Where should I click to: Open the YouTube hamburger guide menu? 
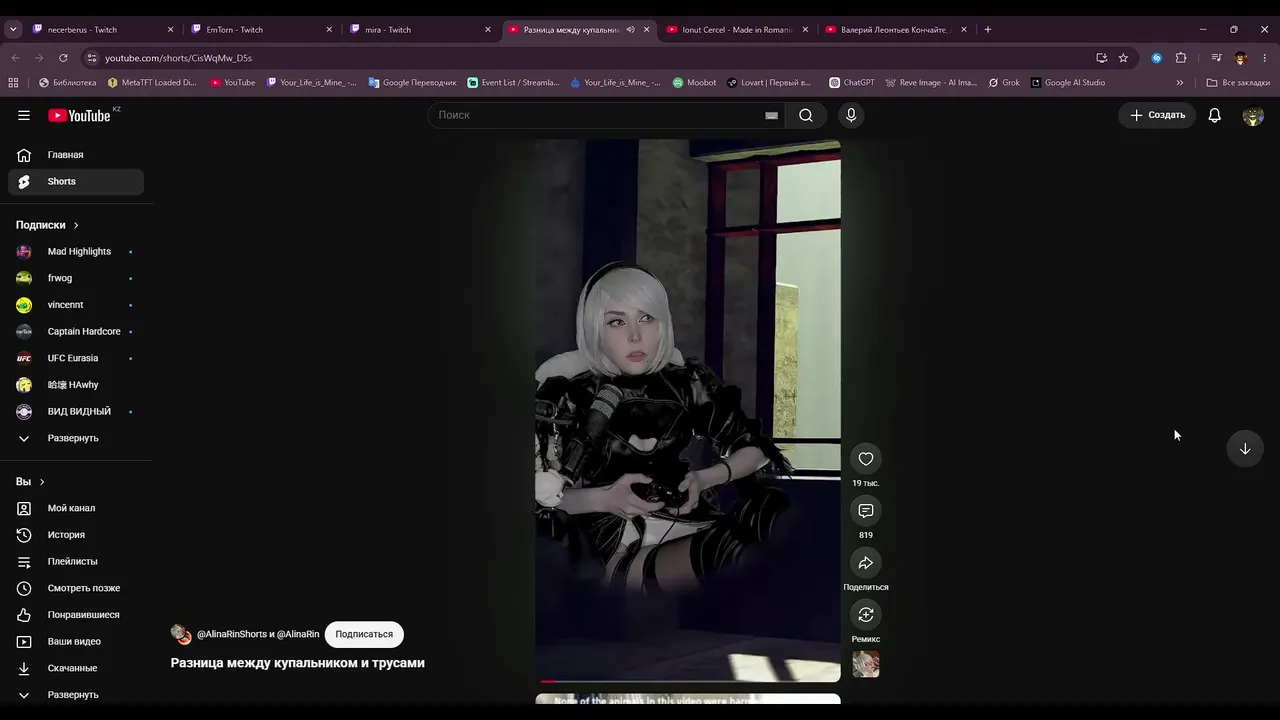tap(24, 115)
